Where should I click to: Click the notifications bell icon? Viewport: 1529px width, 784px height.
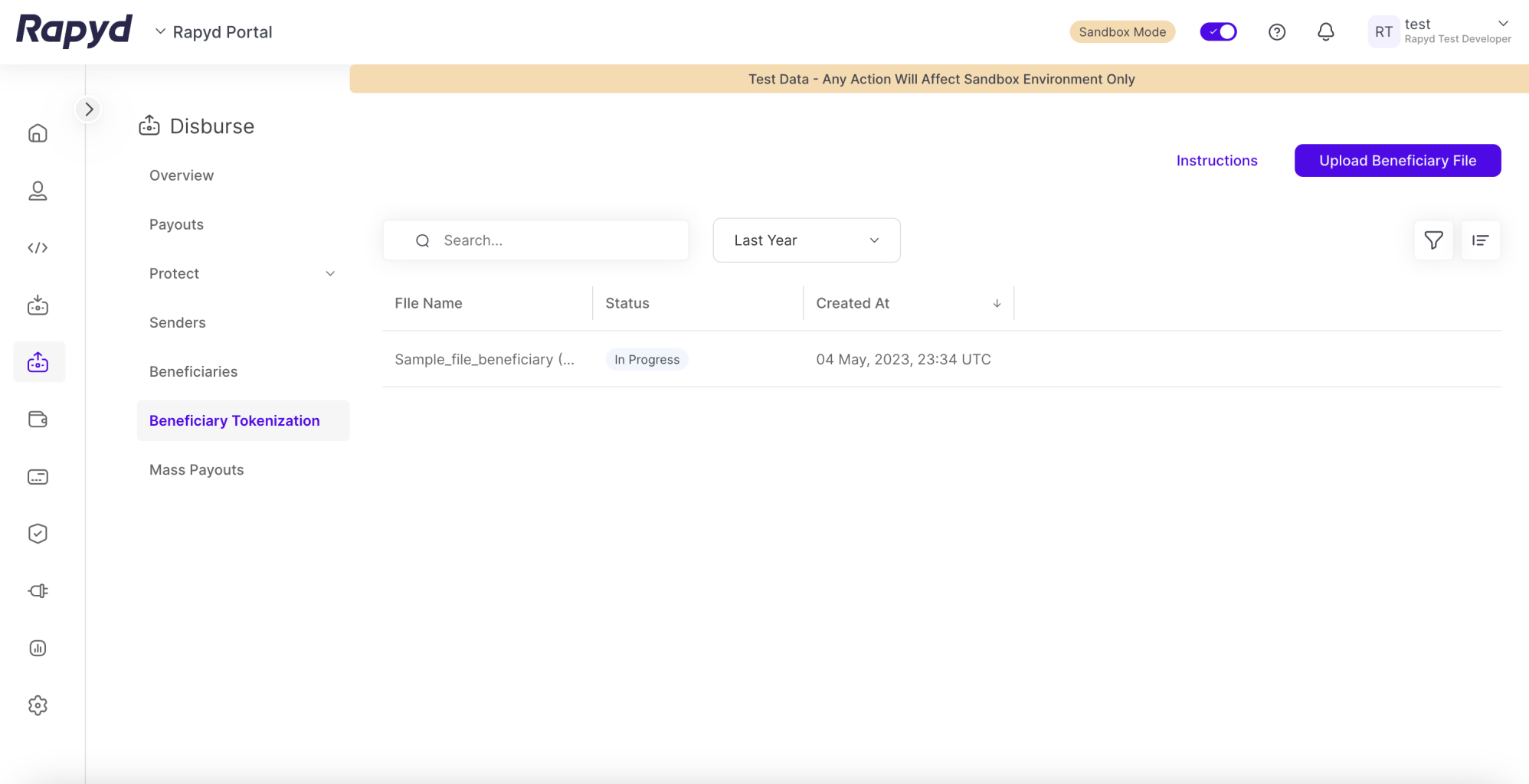(1325, 32)
